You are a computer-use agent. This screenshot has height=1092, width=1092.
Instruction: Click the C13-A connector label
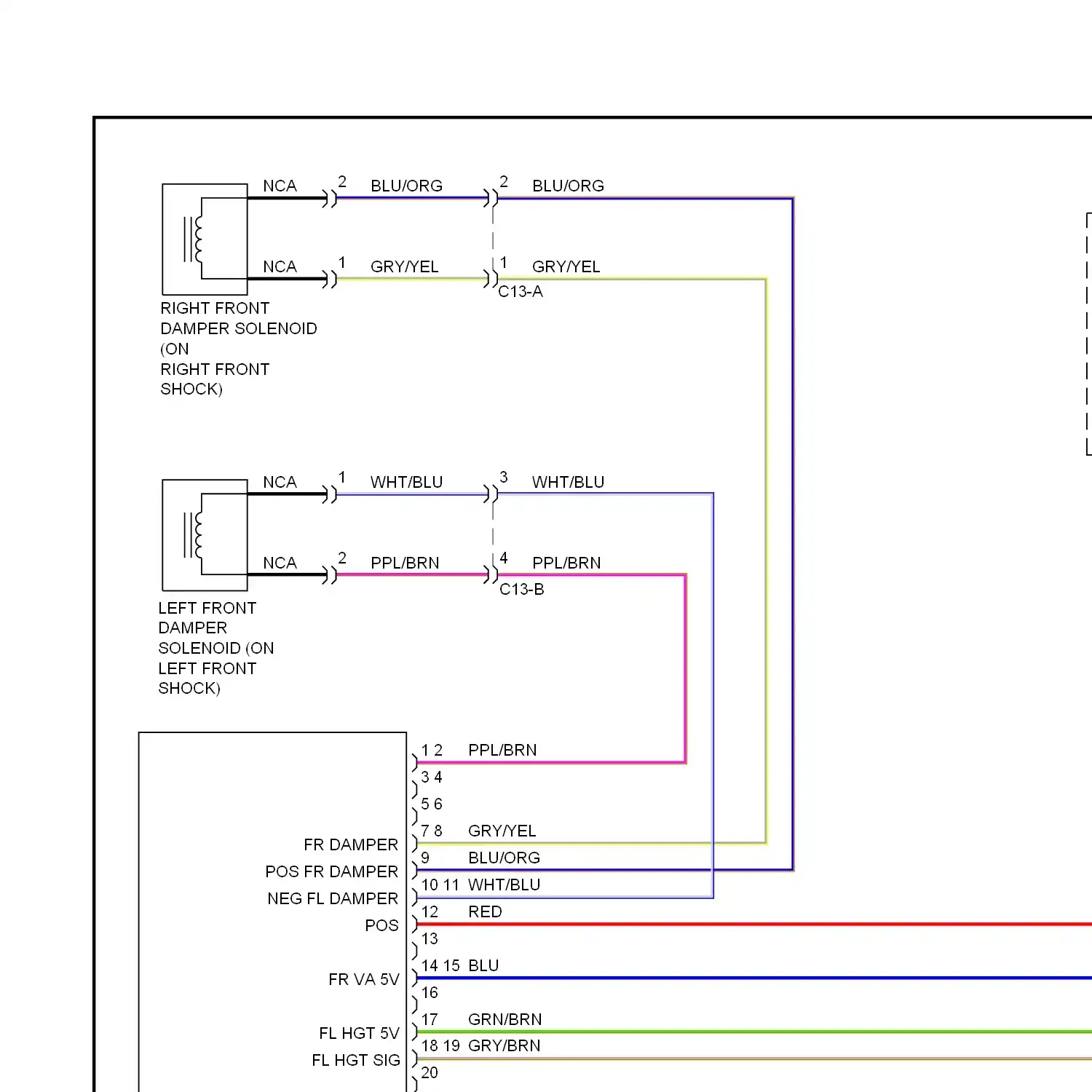click(520, 291)
